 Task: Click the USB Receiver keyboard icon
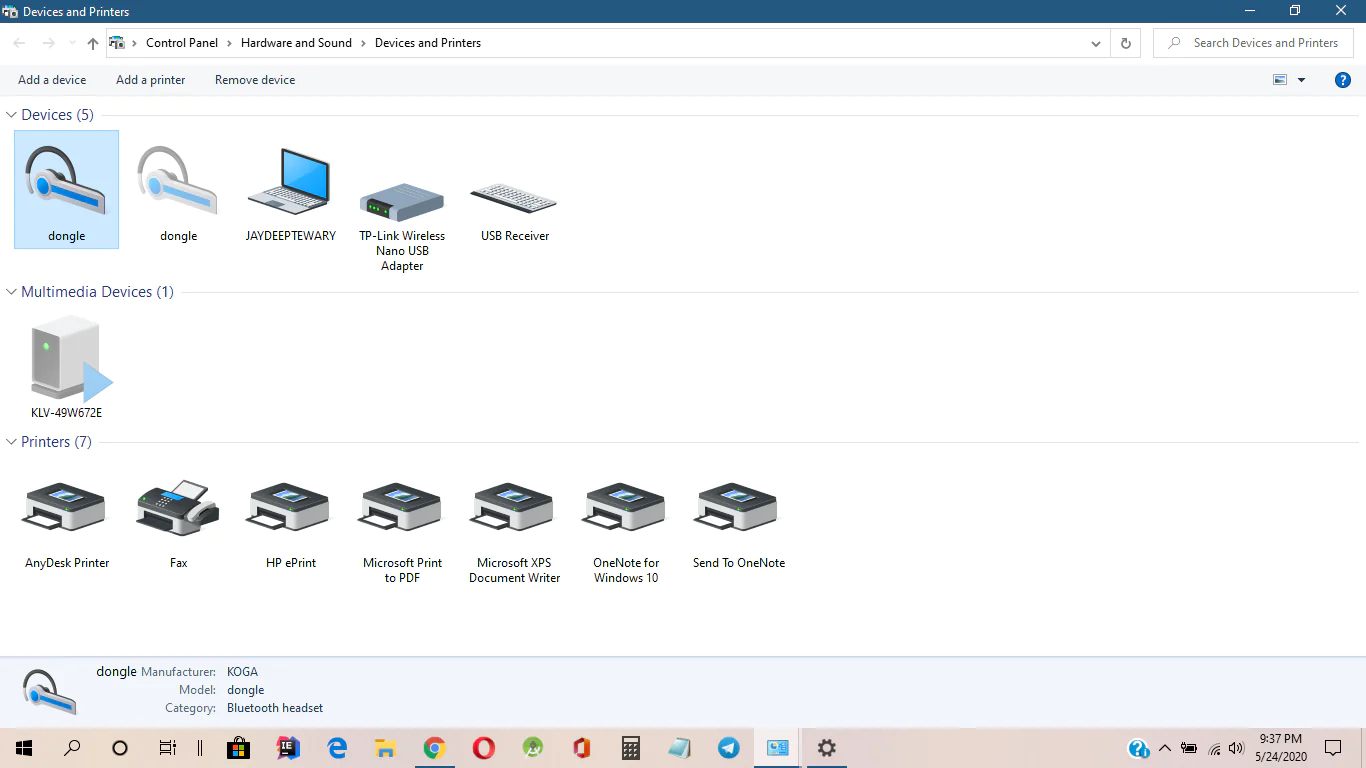[514, 200]
